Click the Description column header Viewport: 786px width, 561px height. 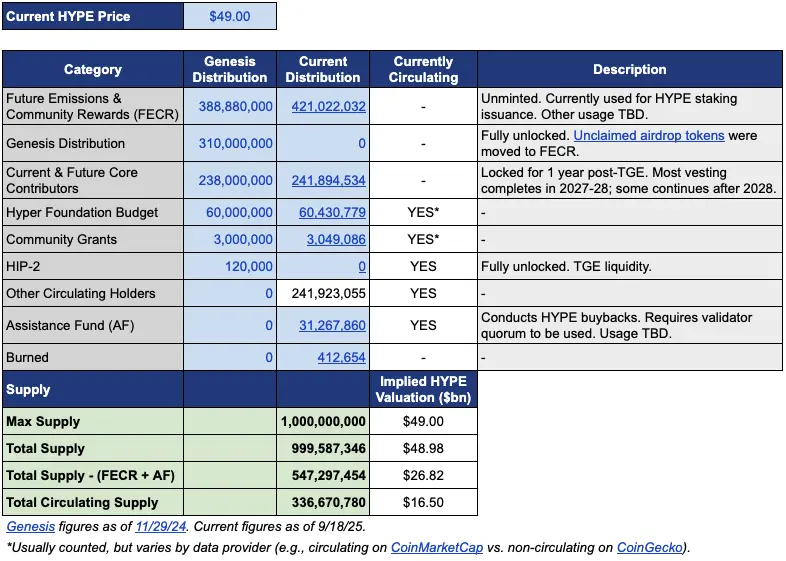(629, 70)
